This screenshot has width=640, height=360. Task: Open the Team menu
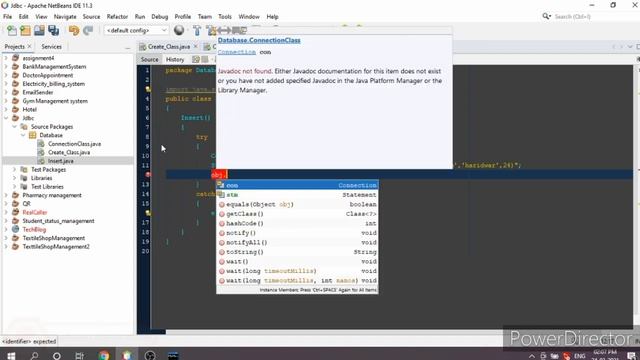[x=204, y=17]
